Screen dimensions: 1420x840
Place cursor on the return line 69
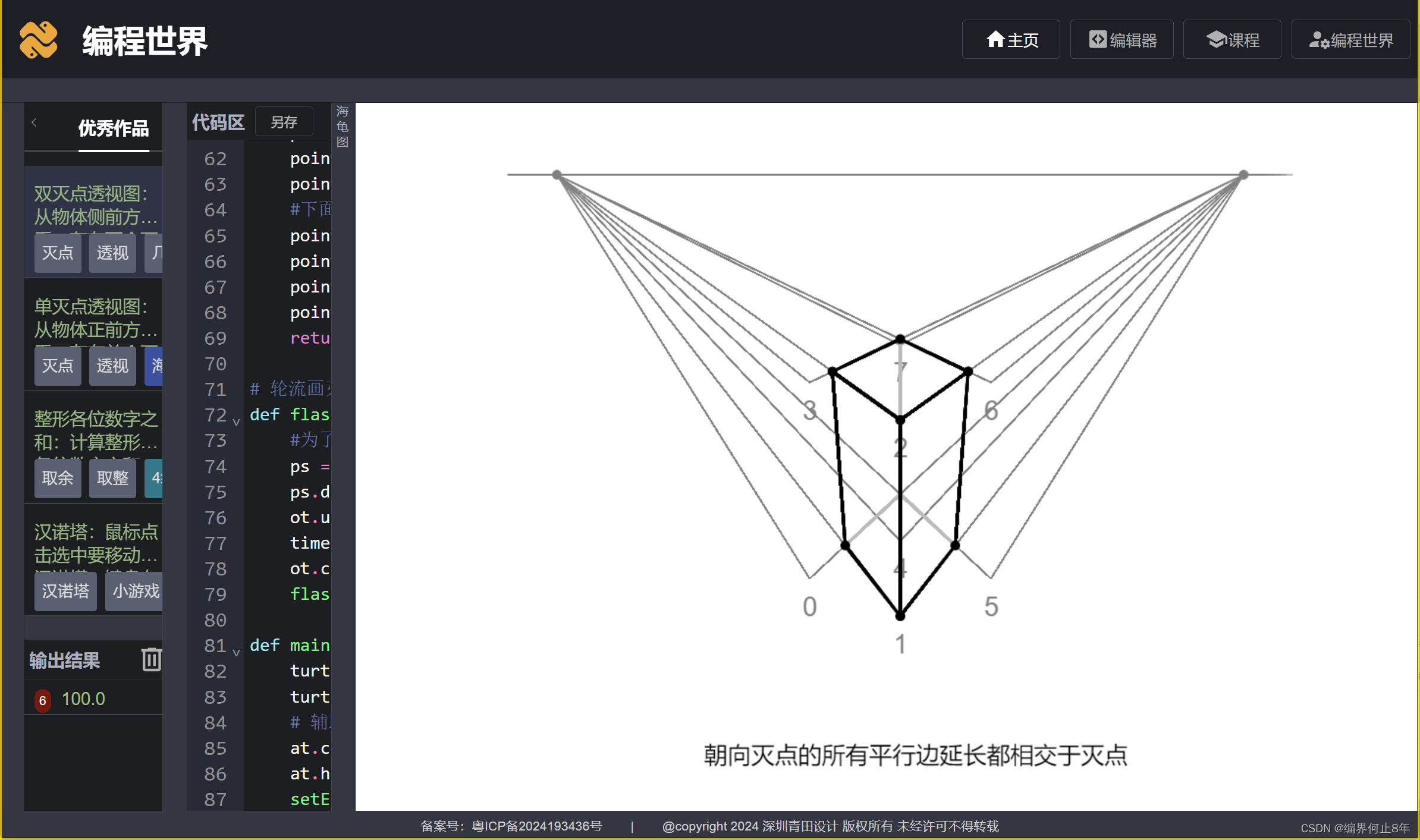click(309, 338)
